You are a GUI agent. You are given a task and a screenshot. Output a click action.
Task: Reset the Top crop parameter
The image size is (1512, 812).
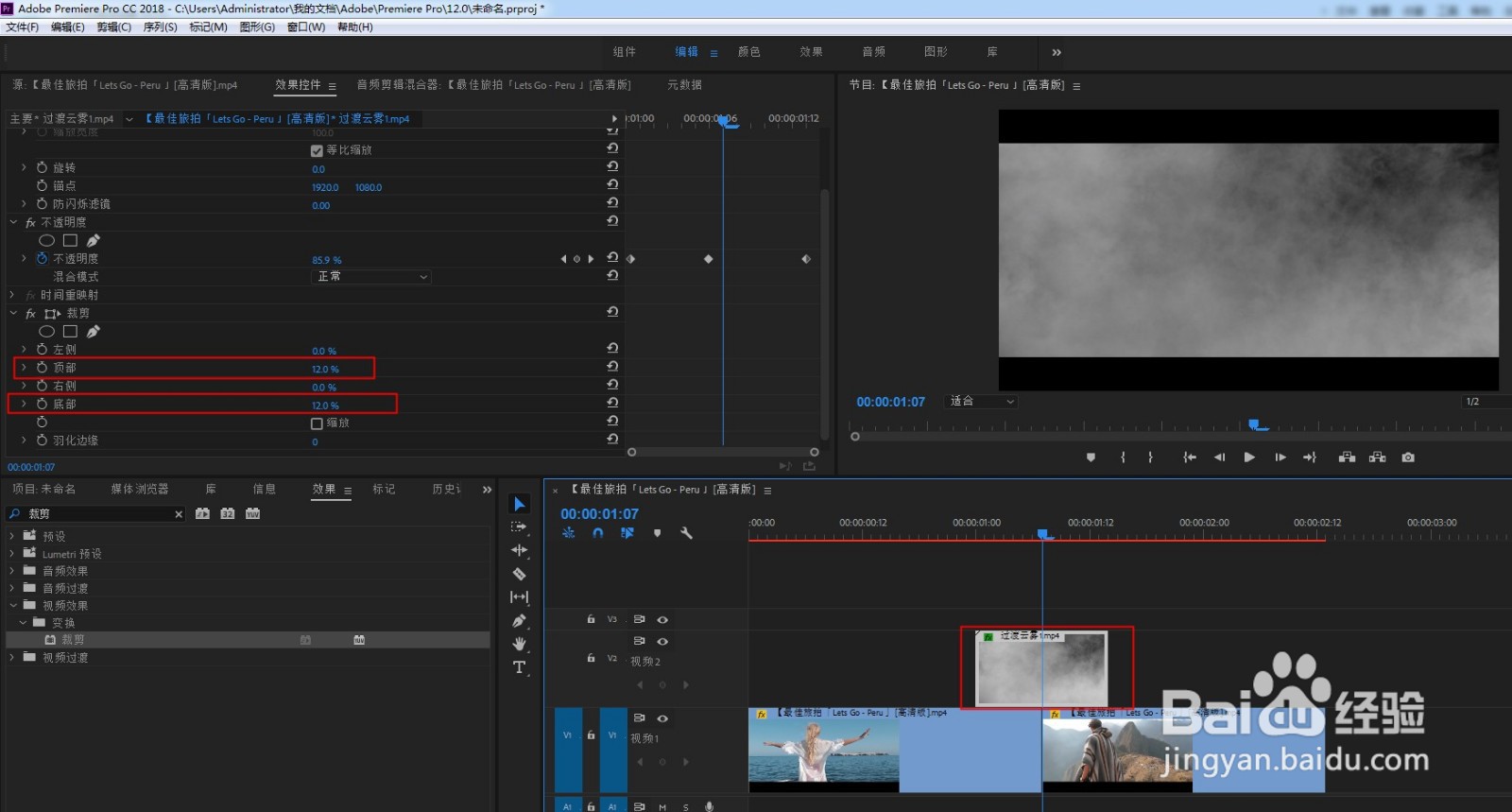point(612,367)
